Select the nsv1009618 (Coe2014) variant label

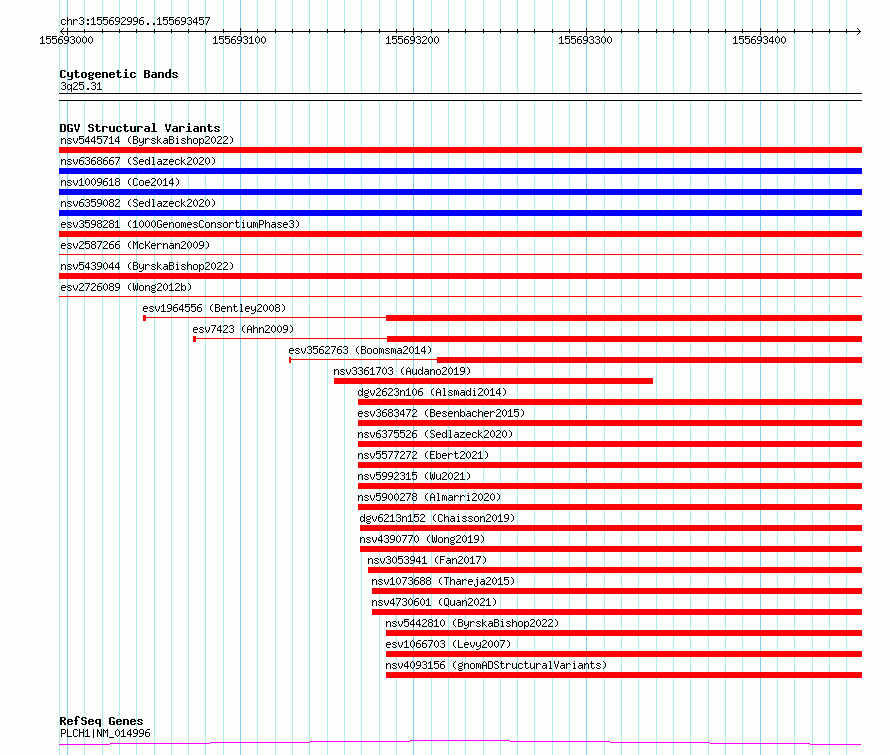click(120, 182)
